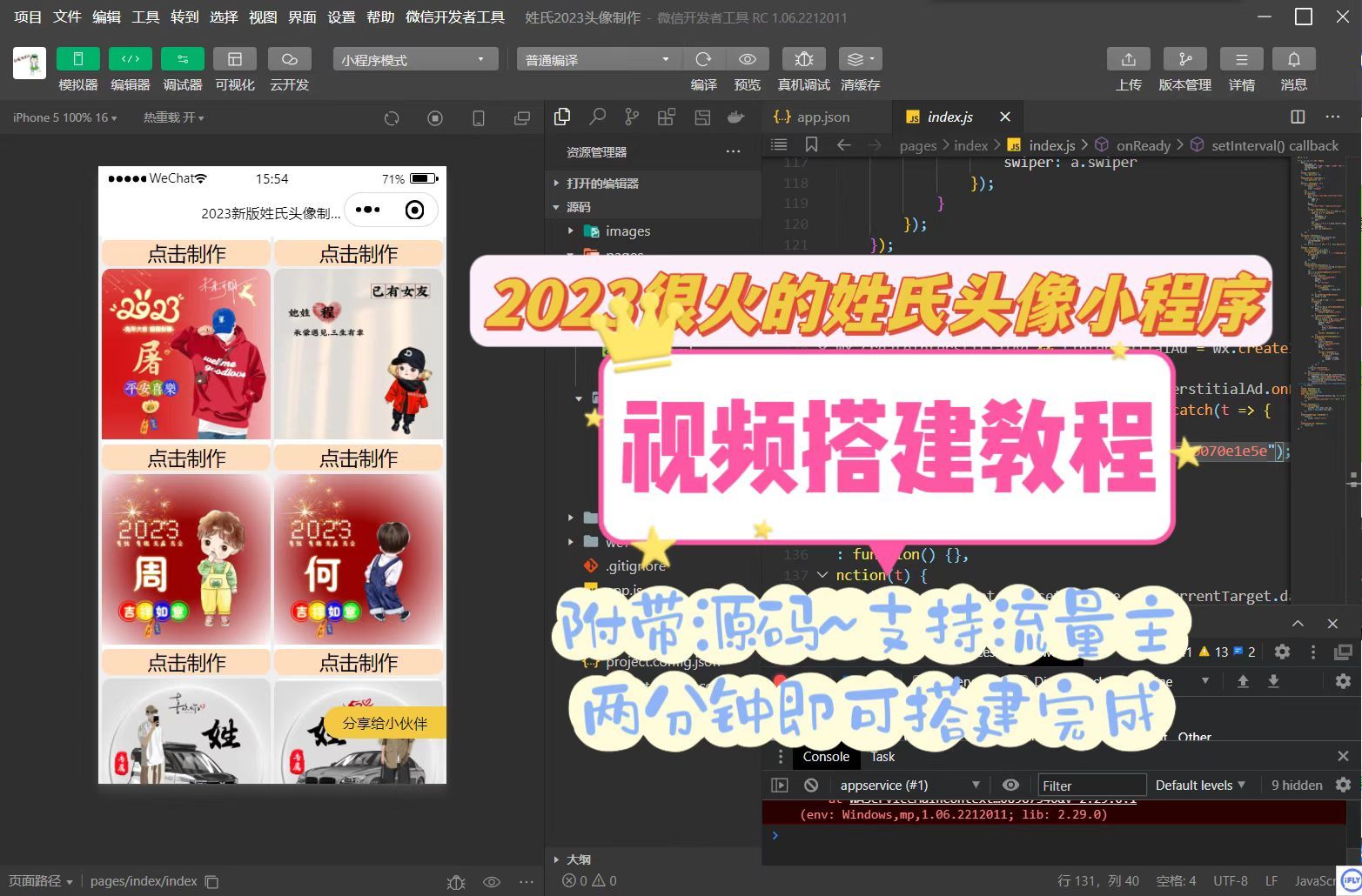Open the 可视化 visual editor button
This screenshot has width=1362, height=896.
[234, 59]
